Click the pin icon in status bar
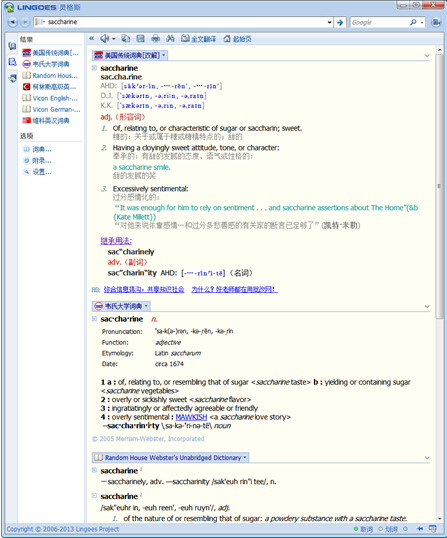The height and width of the screenshot is (538, 447). [x=420, y=529]
